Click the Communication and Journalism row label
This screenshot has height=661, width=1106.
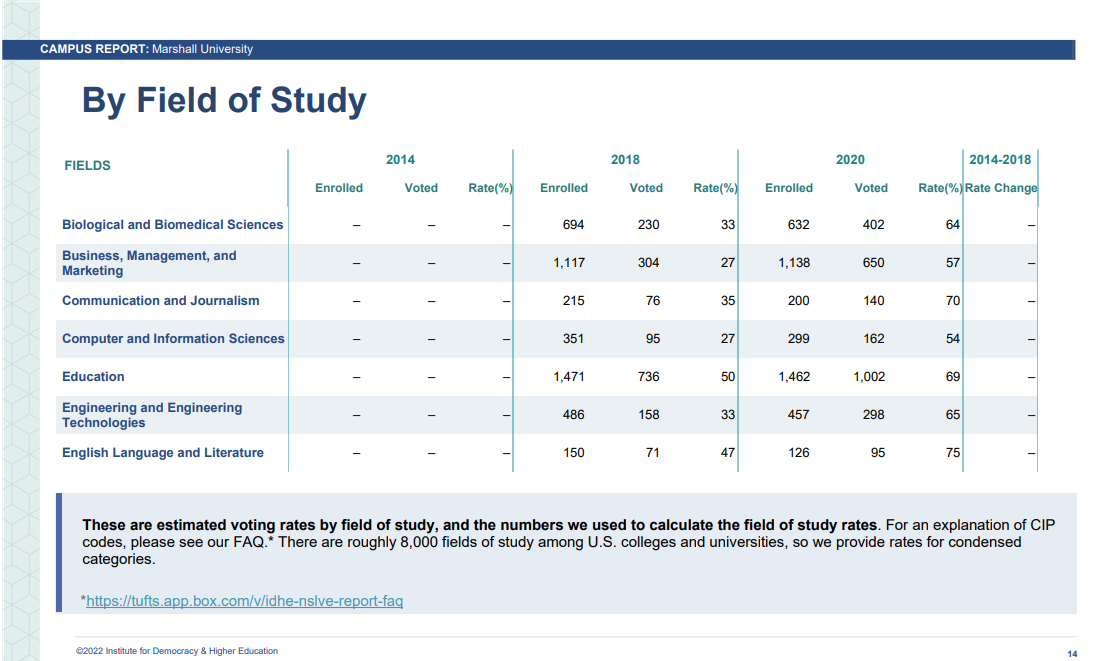coord(161,301)
